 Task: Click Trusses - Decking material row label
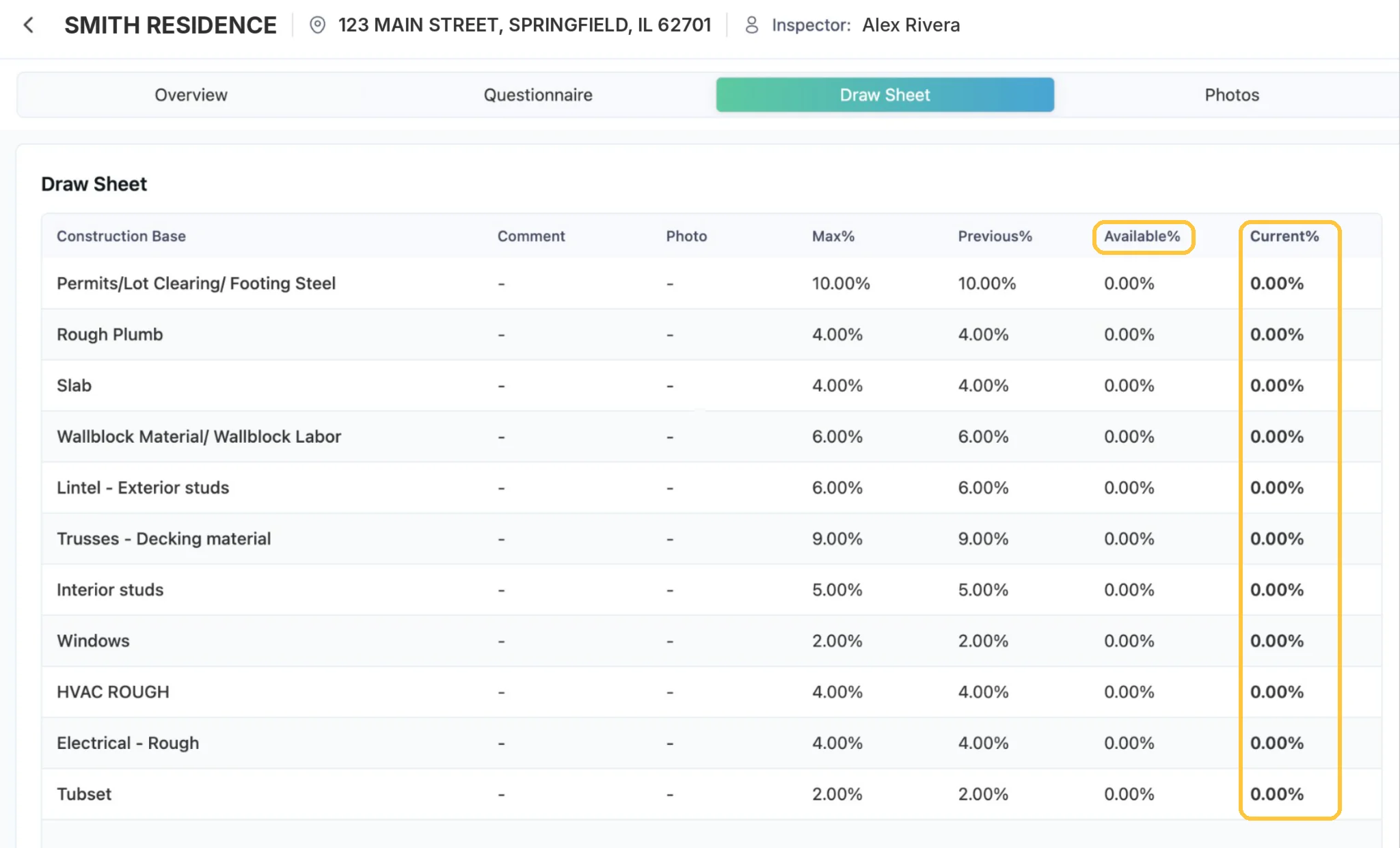[x=163, y=539]
